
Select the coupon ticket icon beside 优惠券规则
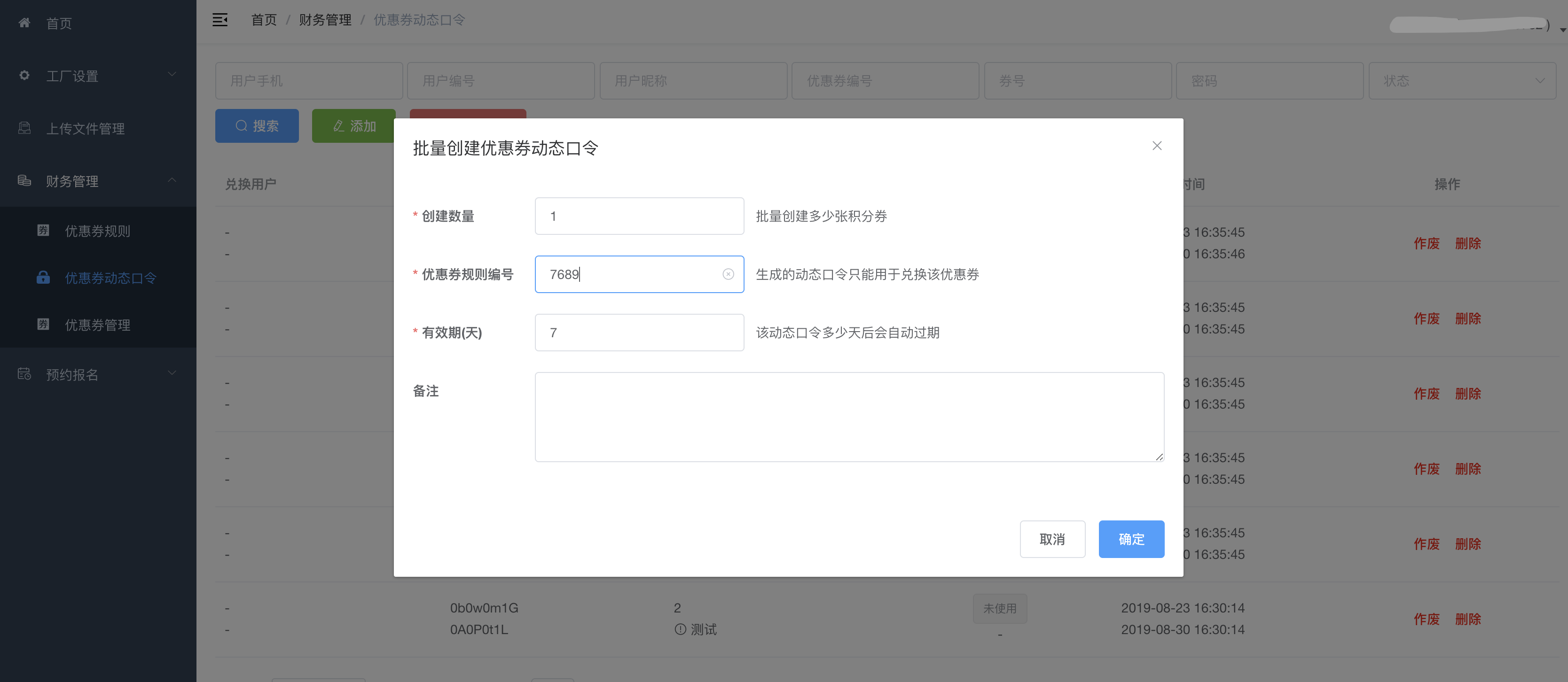(43, 231)
